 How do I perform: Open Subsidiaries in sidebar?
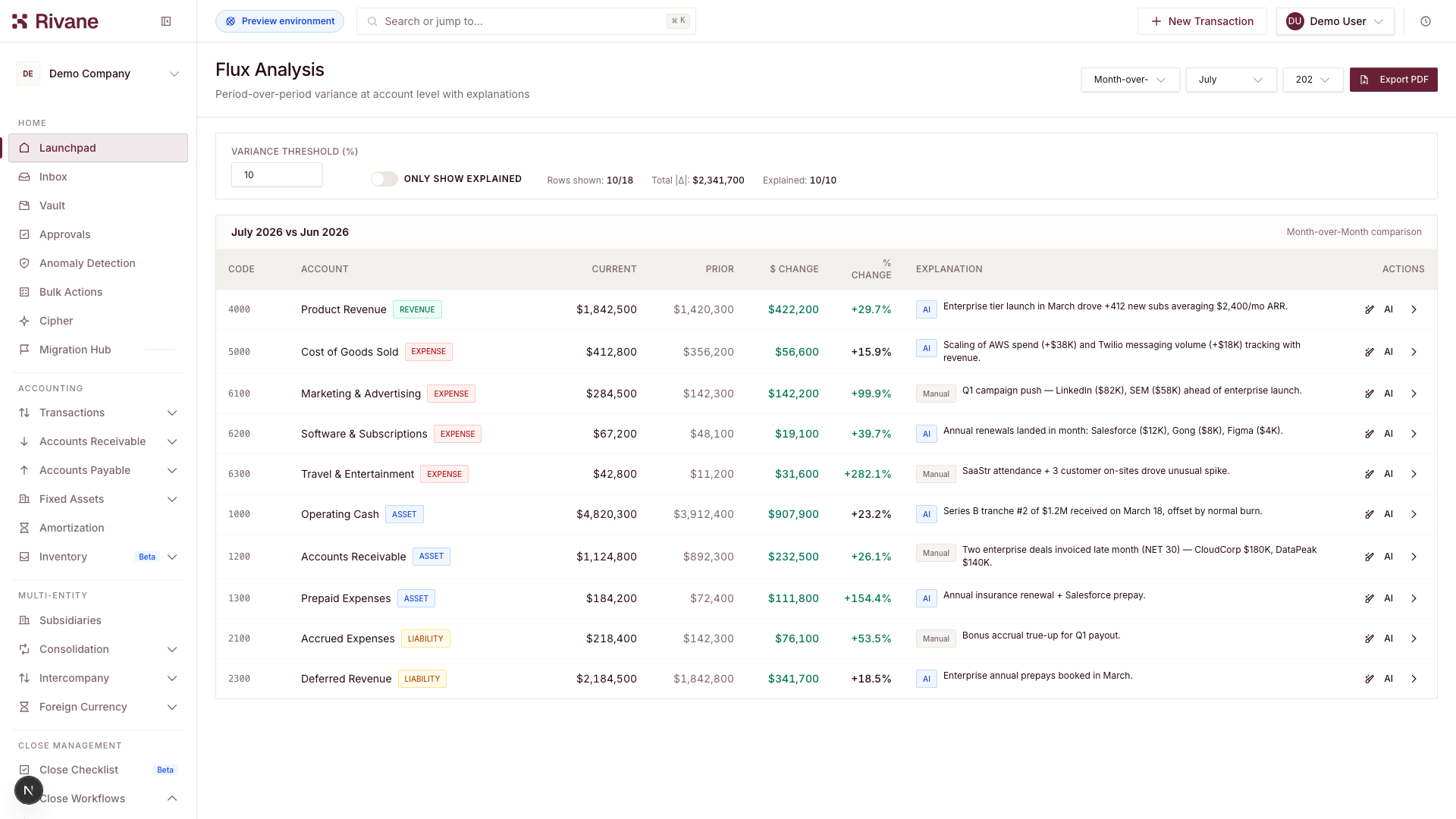point(98,620)
